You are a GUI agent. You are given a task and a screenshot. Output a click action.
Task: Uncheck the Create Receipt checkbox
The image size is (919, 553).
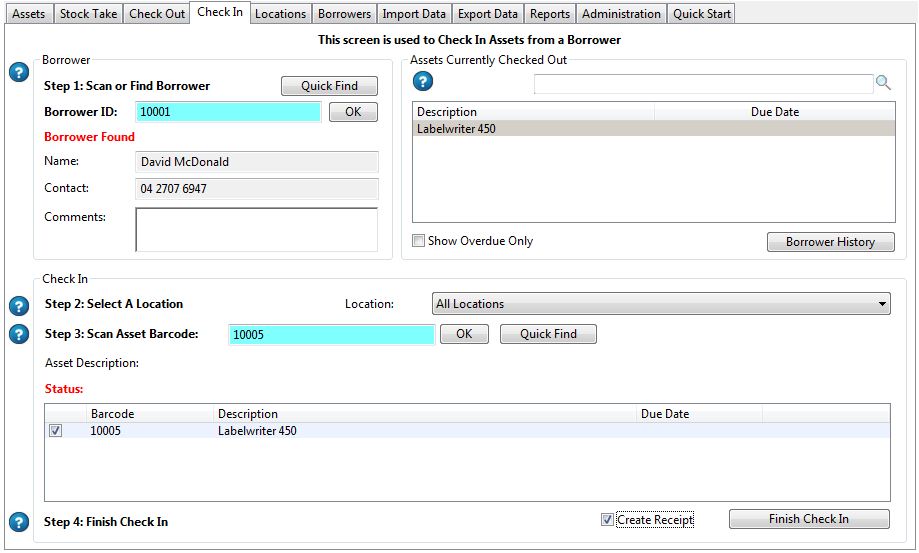[607, 520]
